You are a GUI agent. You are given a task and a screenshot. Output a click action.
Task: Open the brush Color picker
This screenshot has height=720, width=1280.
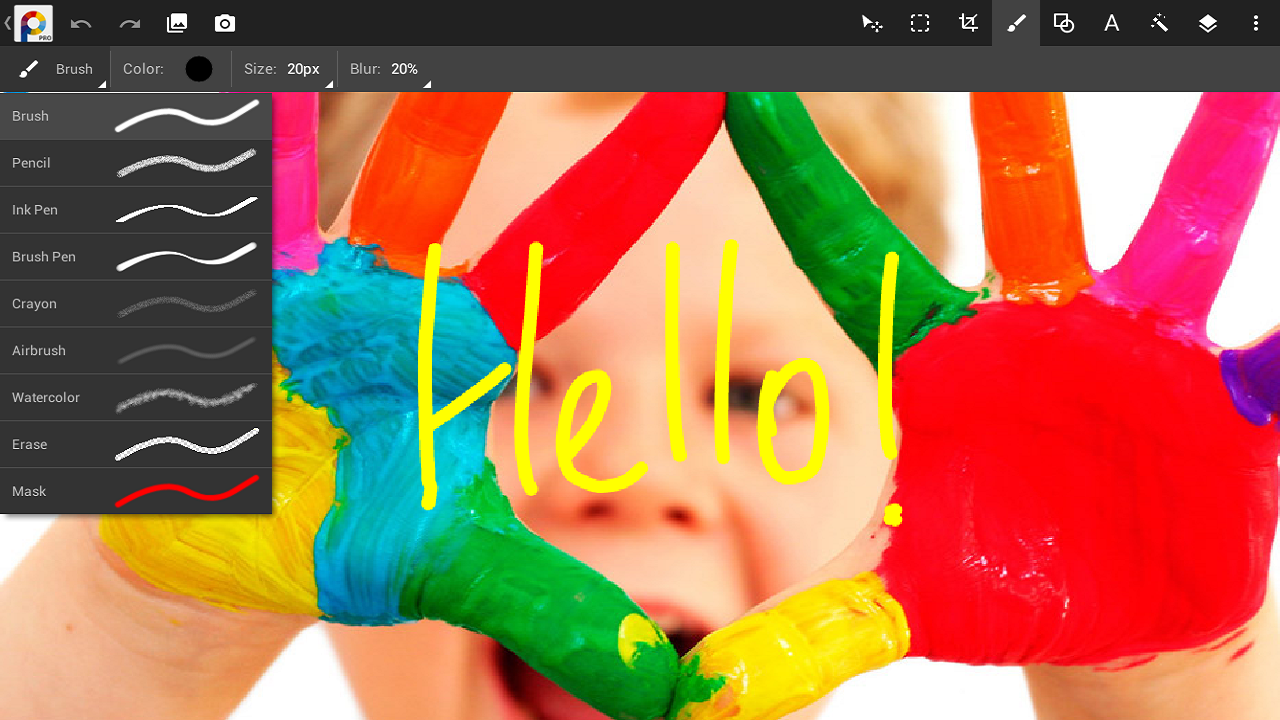(198, 69)
